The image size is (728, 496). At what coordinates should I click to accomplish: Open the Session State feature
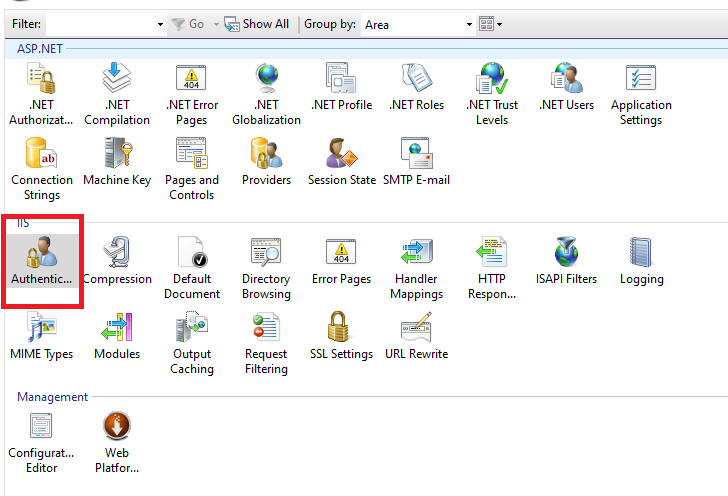tap(342, 162)
